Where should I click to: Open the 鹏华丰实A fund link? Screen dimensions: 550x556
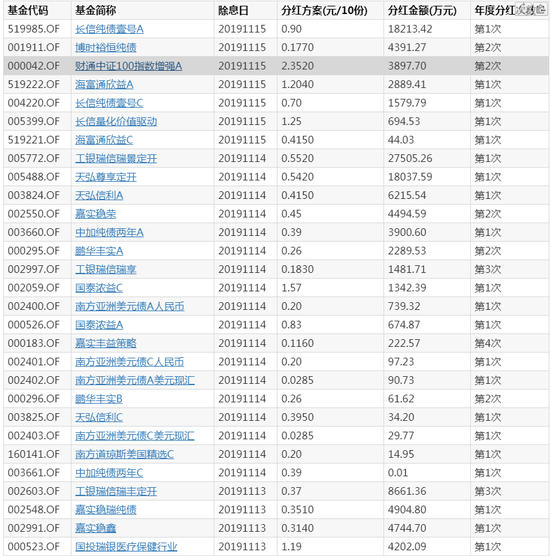(x=99, y=251)
